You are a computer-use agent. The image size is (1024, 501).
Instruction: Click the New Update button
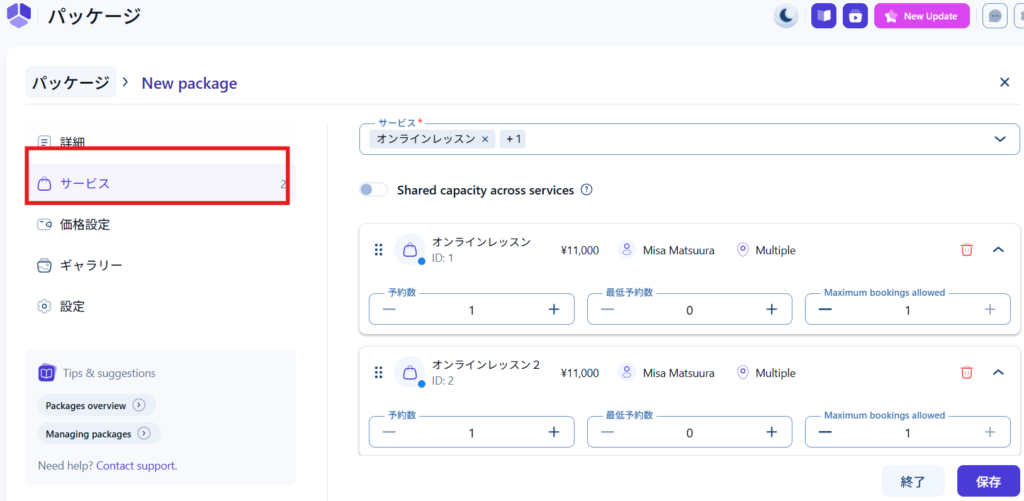921,16
